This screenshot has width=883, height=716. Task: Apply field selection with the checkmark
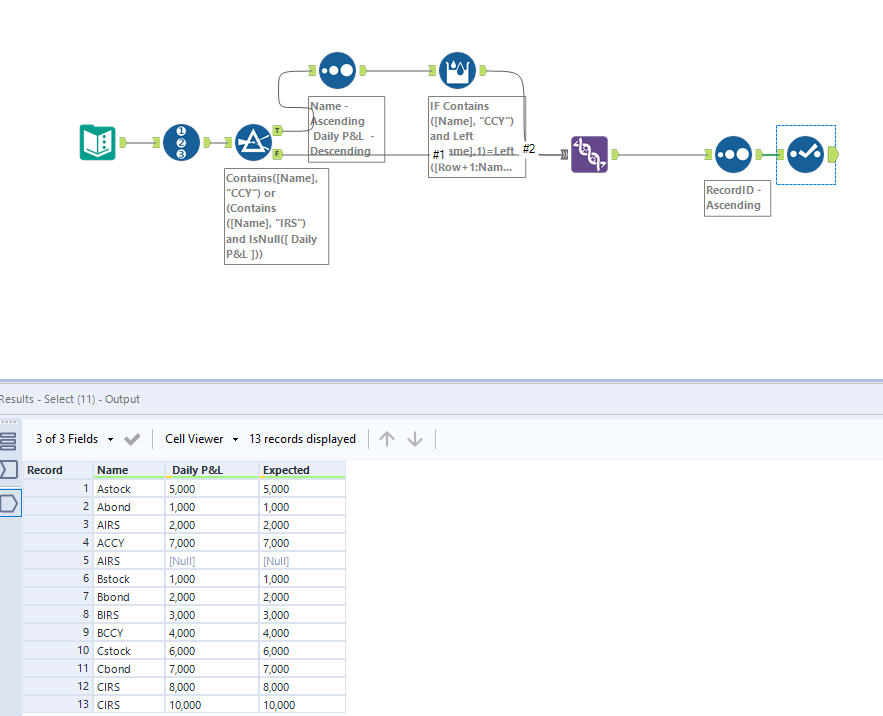(x=131, y=438)
